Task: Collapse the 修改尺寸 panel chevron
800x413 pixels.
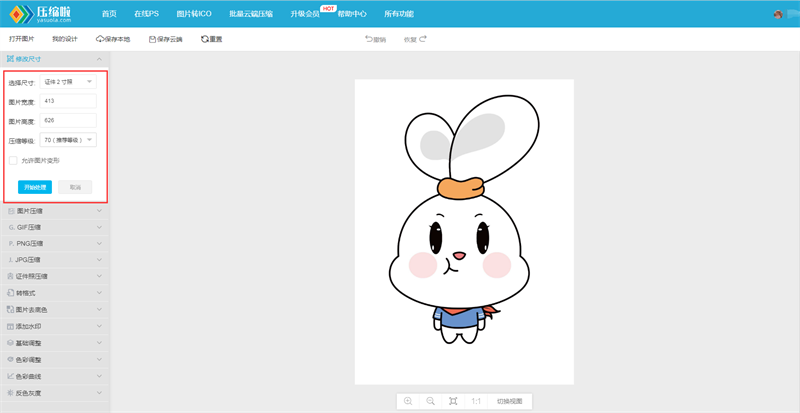Action: click(99, 59)
